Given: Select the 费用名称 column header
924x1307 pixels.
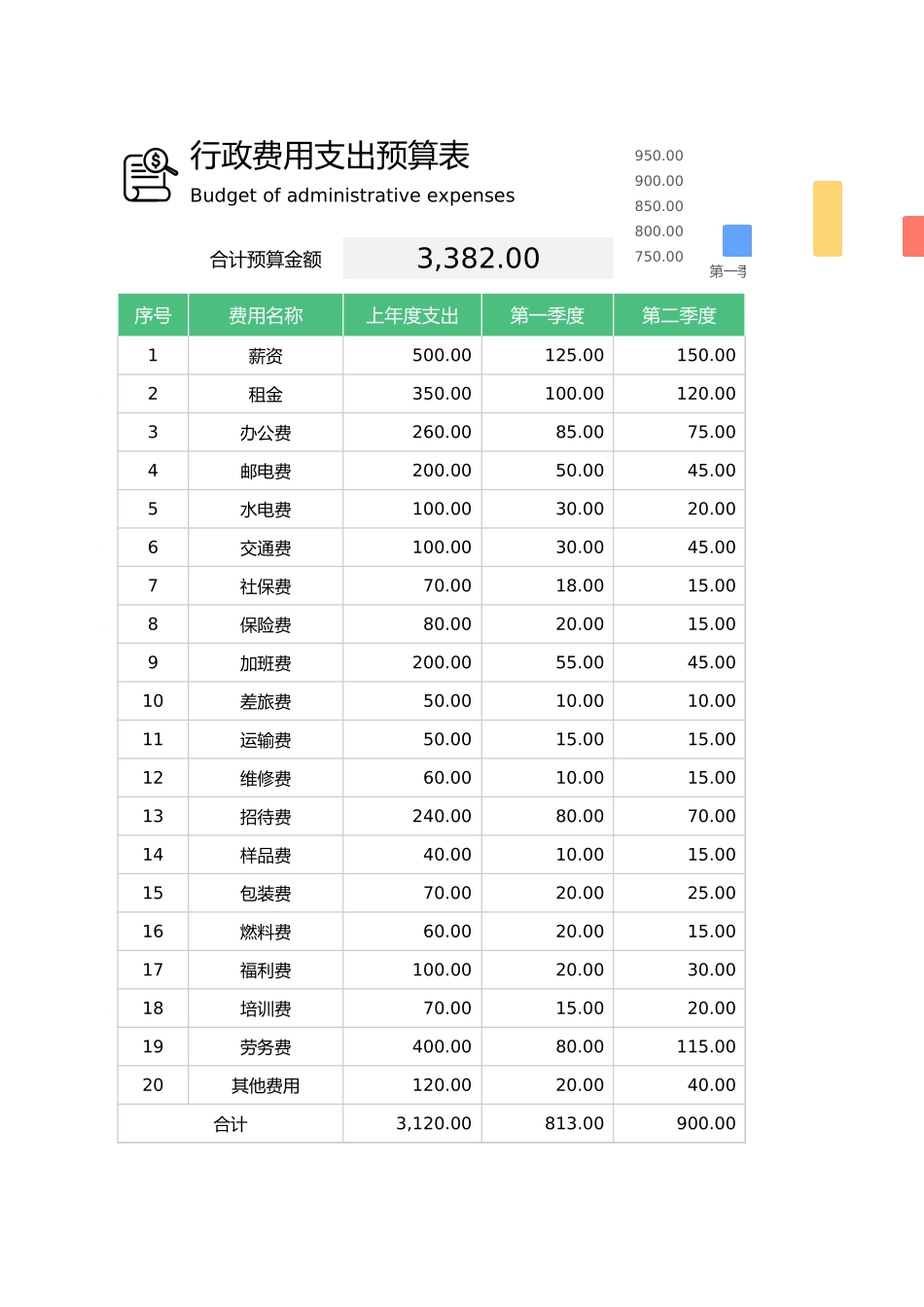Looking at the screenshot, I should pyautogui.click(x=264, y=314).
